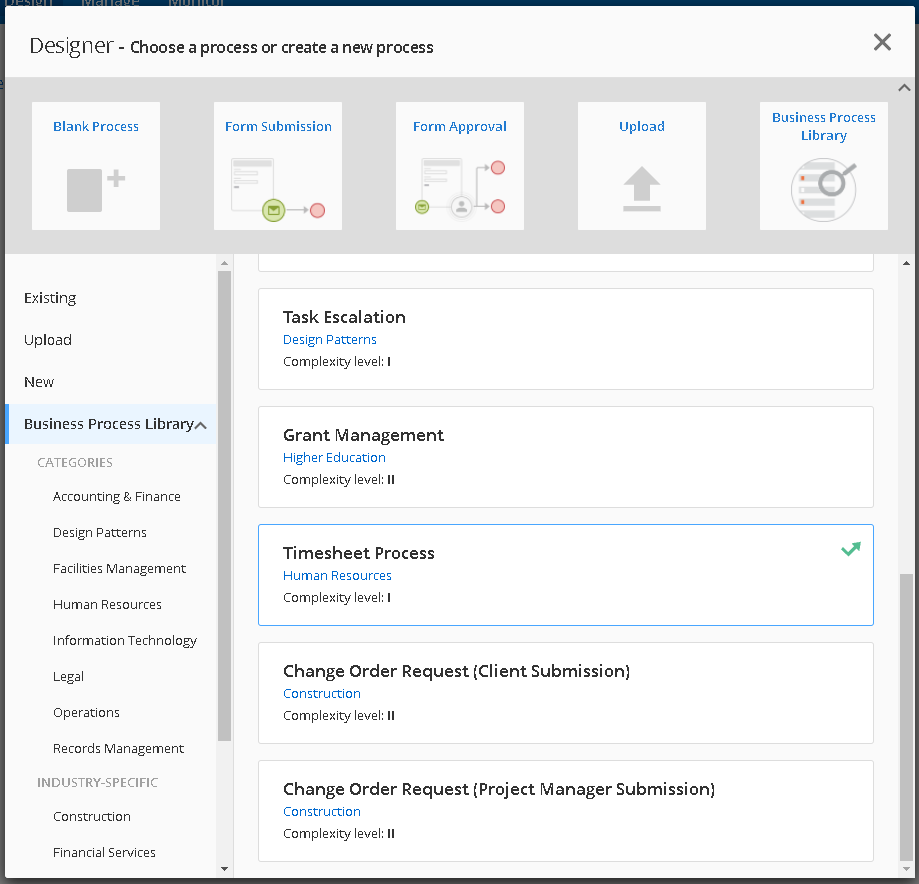Select the Grant Management process
The image size is (919, 884).
pos(566,456)
